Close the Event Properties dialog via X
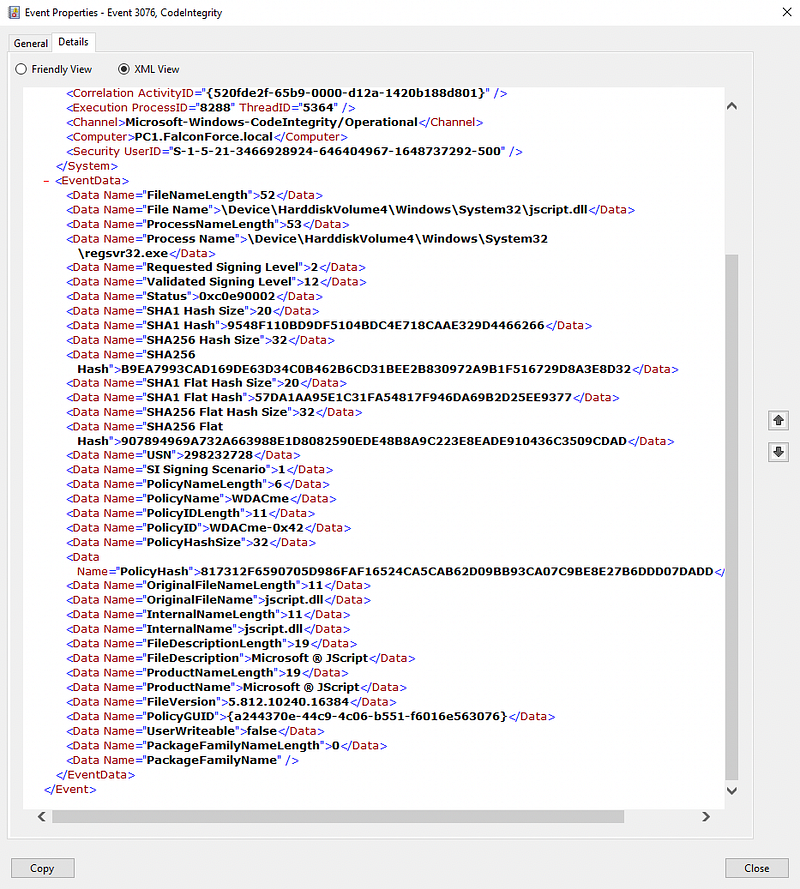Screen dimensions: 800x889 tap(786, 12)
